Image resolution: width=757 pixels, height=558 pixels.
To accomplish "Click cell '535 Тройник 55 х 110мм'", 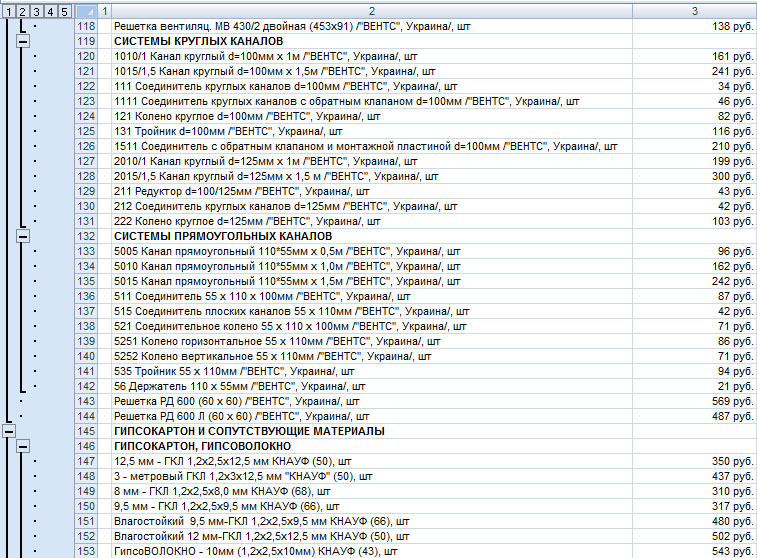I will 372,371.
